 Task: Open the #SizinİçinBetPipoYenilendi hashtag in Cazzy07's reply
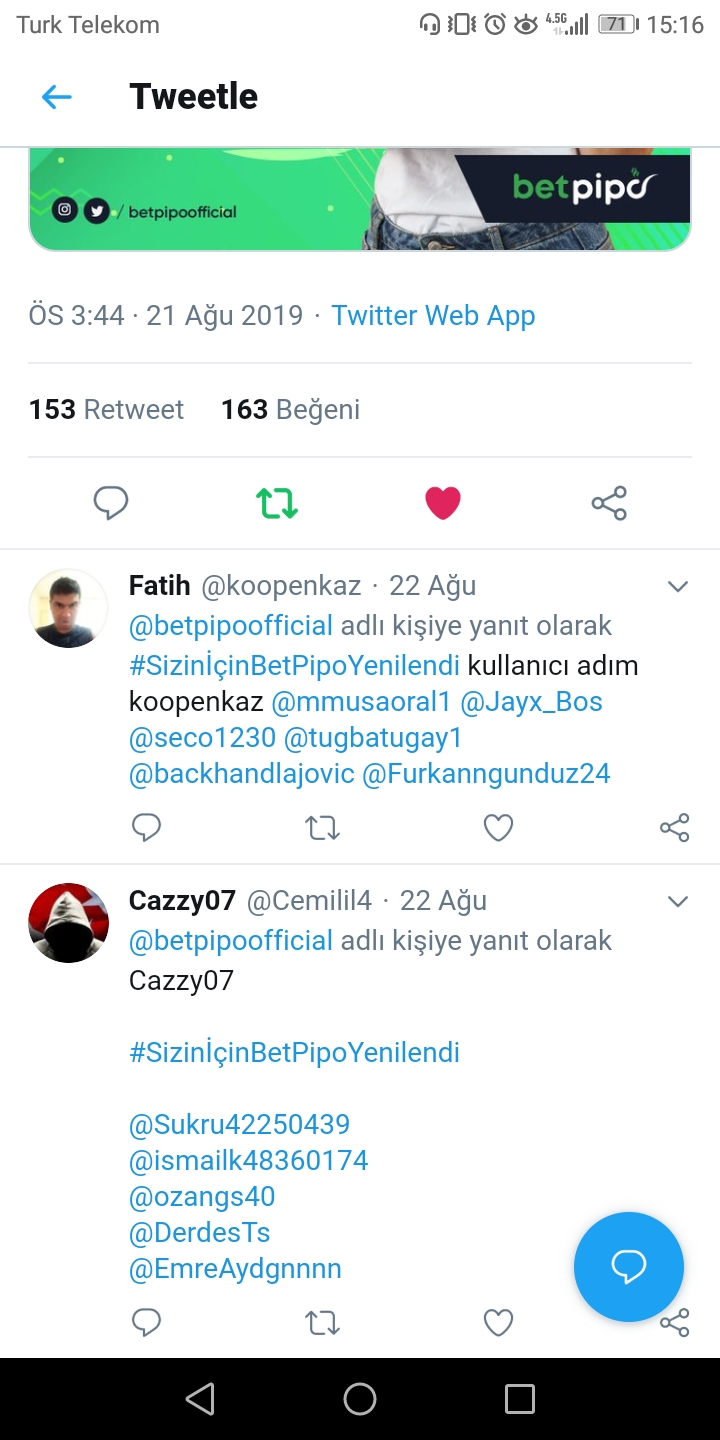coord(294,1052)
